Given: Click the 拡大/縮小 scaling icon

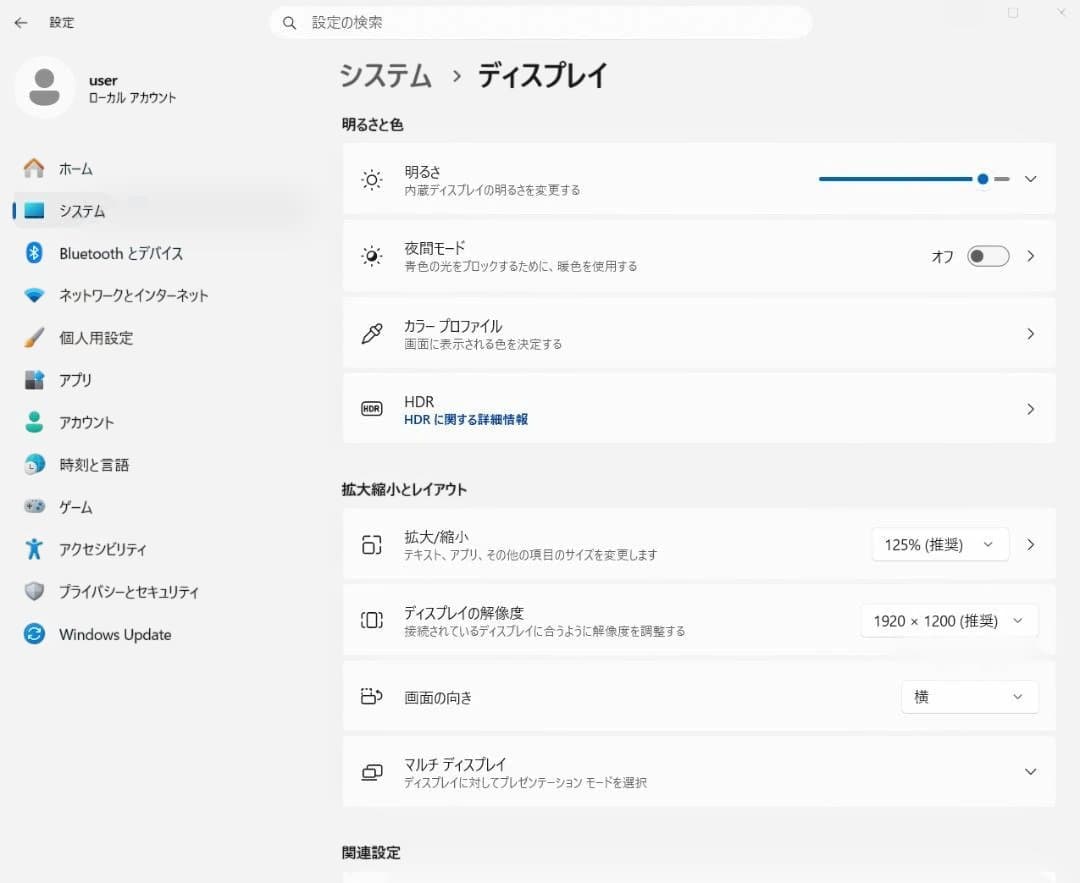Looking at the screenshot, I should coord(372,544).
